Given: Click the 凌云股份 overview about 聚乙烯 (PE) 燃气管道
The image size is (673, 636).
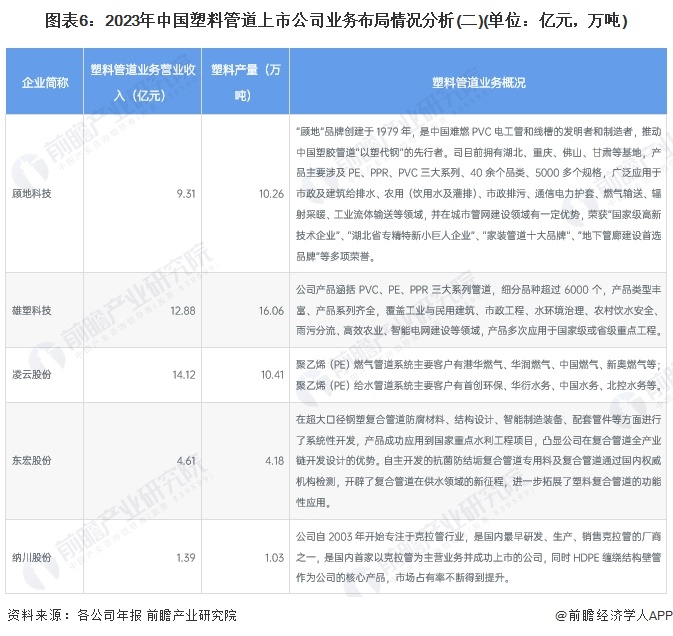Looking at the screenshot, I should coord(478,375).
